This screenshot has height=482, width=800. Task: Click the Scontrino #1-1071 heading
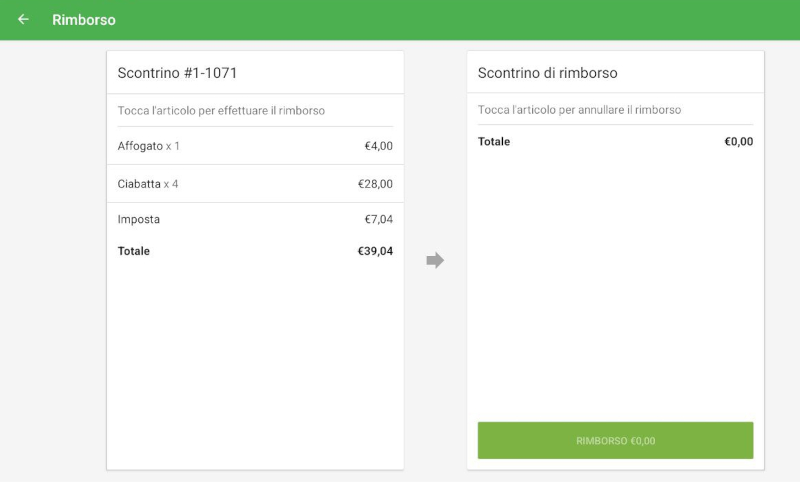pyautogui.click(x=177, y=73)
